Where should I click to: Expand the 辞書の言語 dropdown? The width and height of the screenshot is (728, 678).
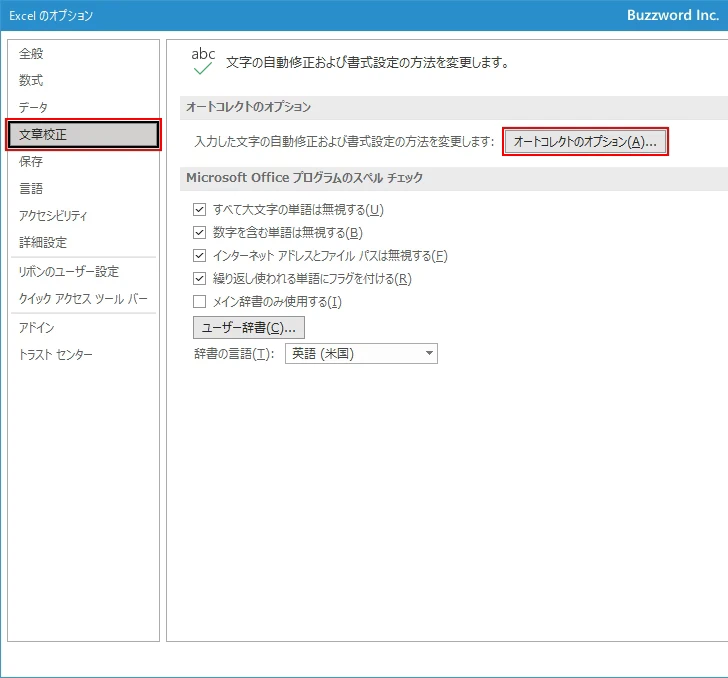(x=361, y=353)
